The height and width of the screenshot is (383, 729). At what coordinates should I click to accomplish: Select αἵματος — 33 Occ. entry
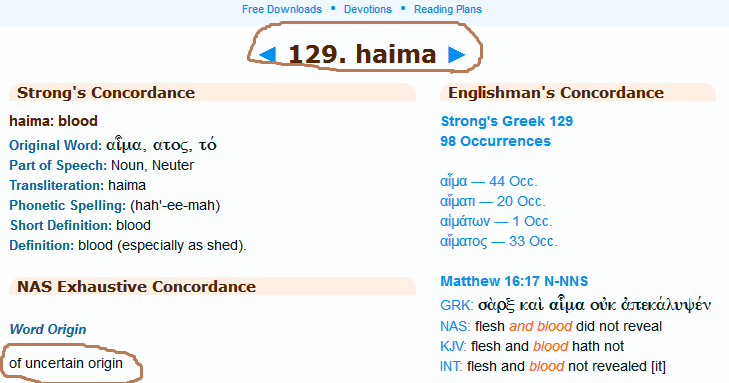click(498, 241)
